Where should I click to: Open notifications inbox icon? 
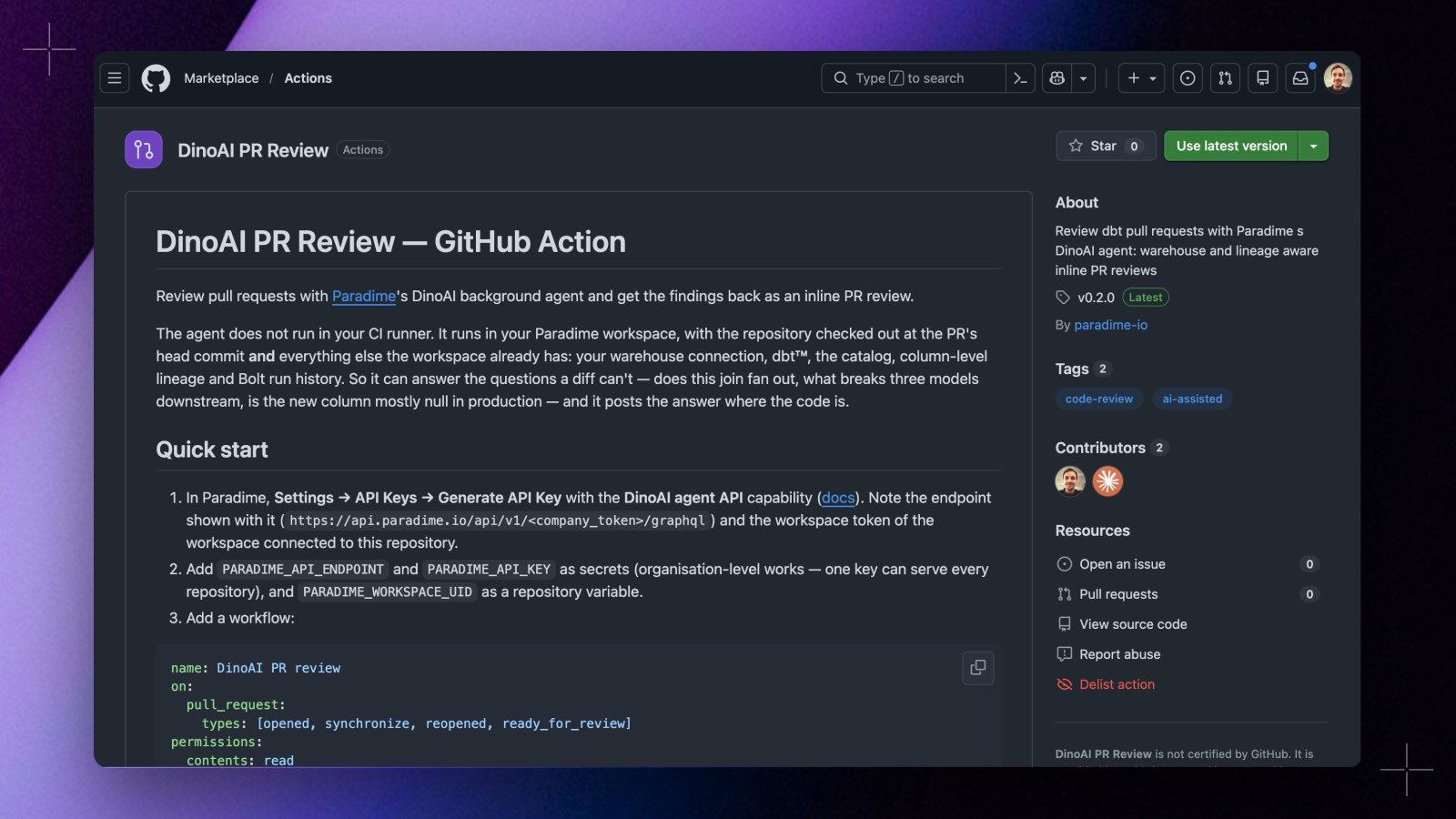coord(1300,78)
